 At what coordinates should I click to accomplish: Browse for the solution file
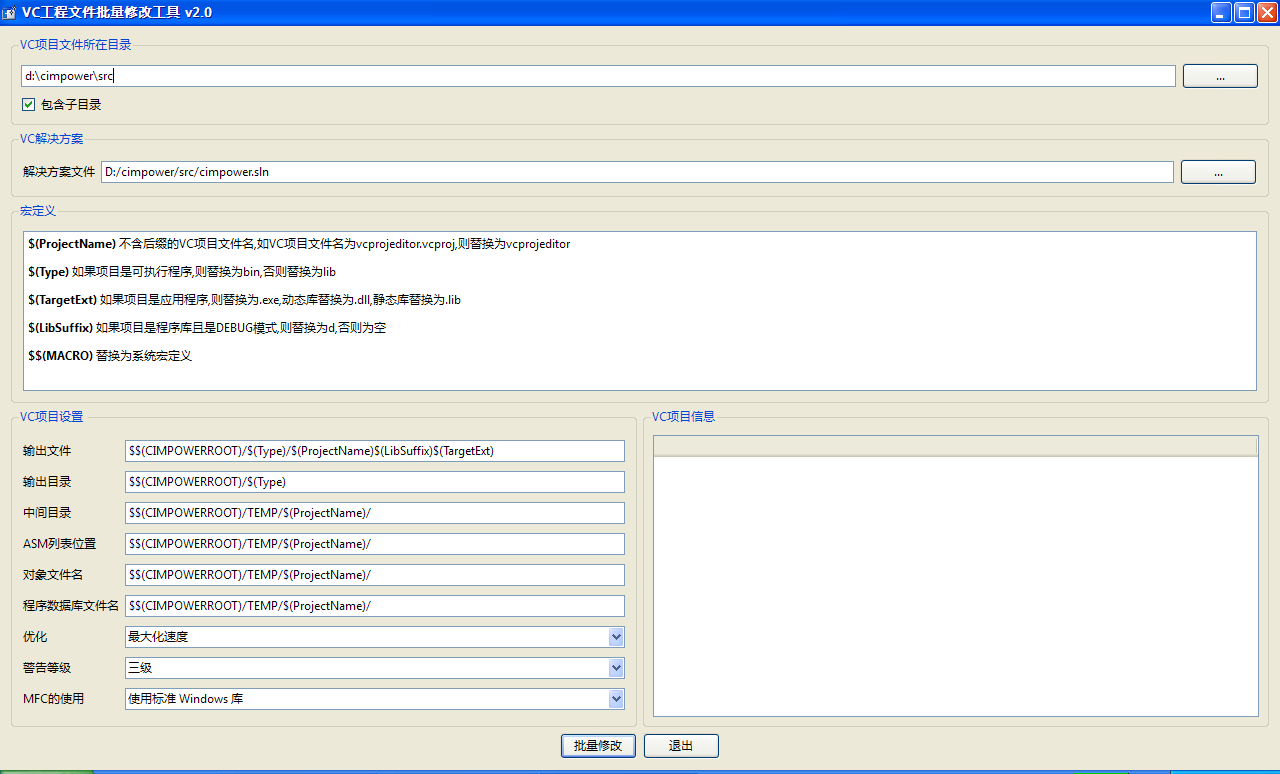1218,172
